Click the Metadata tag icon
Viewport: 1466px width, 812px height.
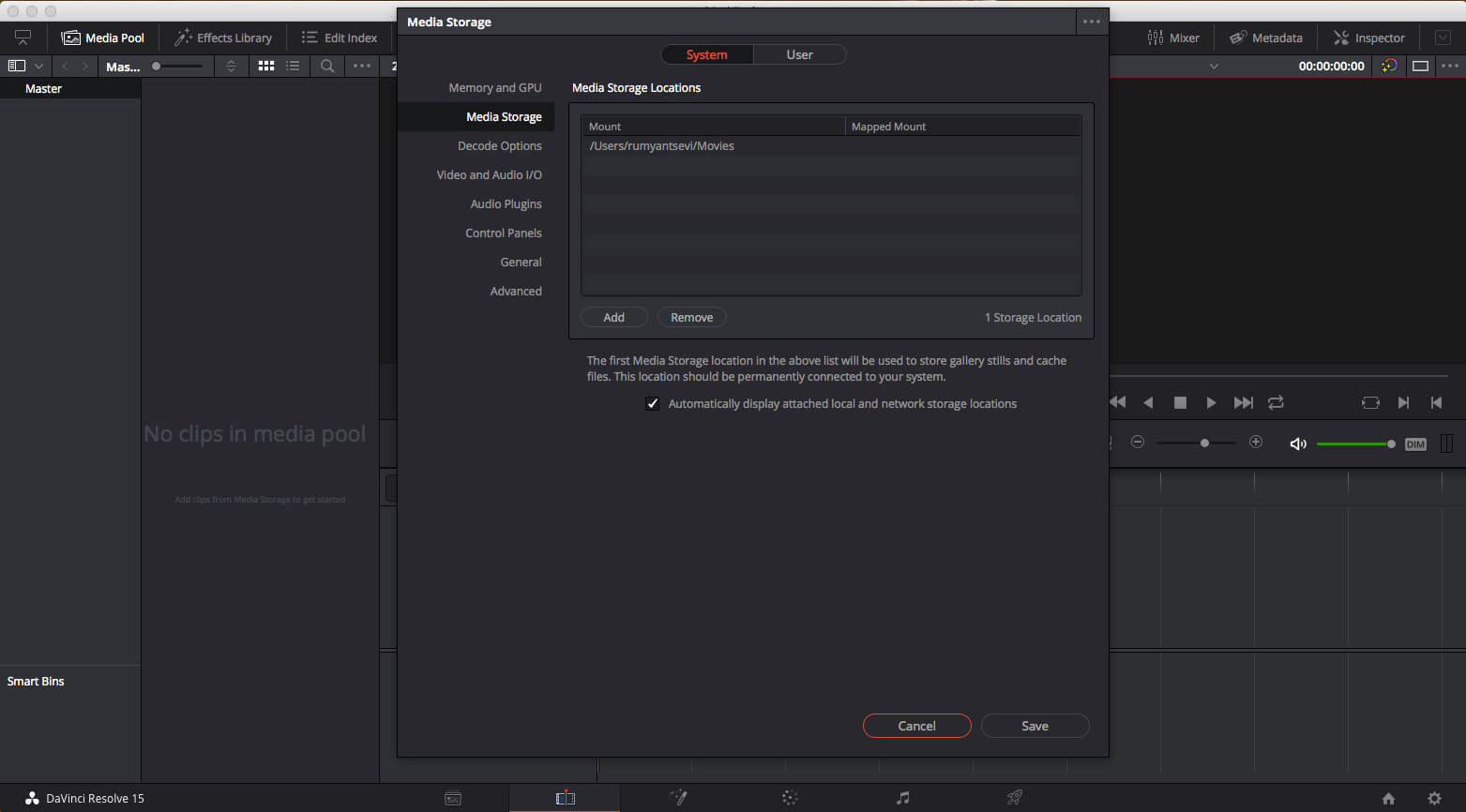(x=1238, y=38)
